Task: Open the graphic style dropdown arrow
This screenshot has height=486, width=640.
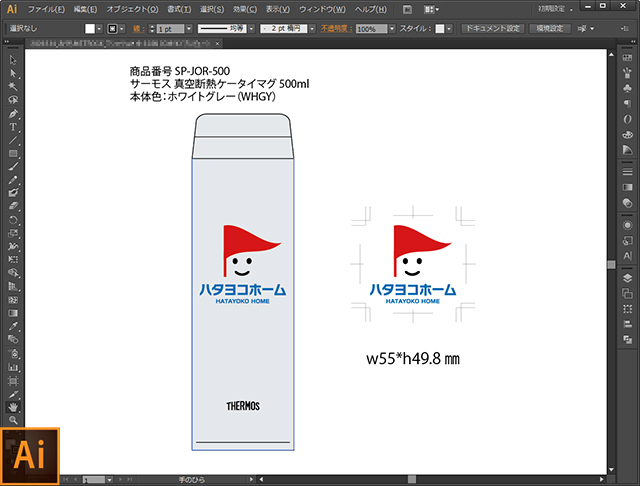Action: tap(449, 29)
